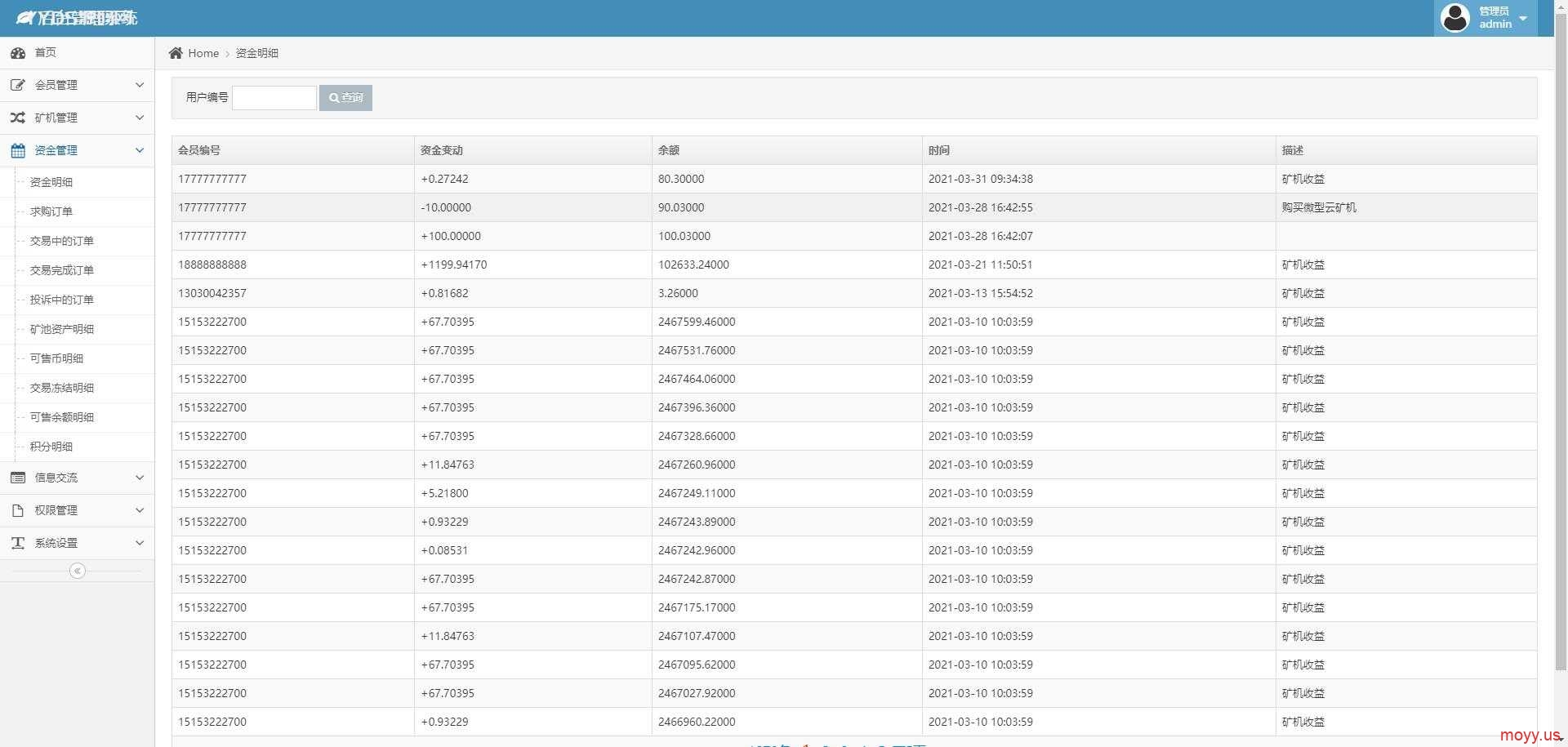Open the 可售币明细 submenu item
The height and width of the screenshot is (747, 1568).
(x=57, y=358)
